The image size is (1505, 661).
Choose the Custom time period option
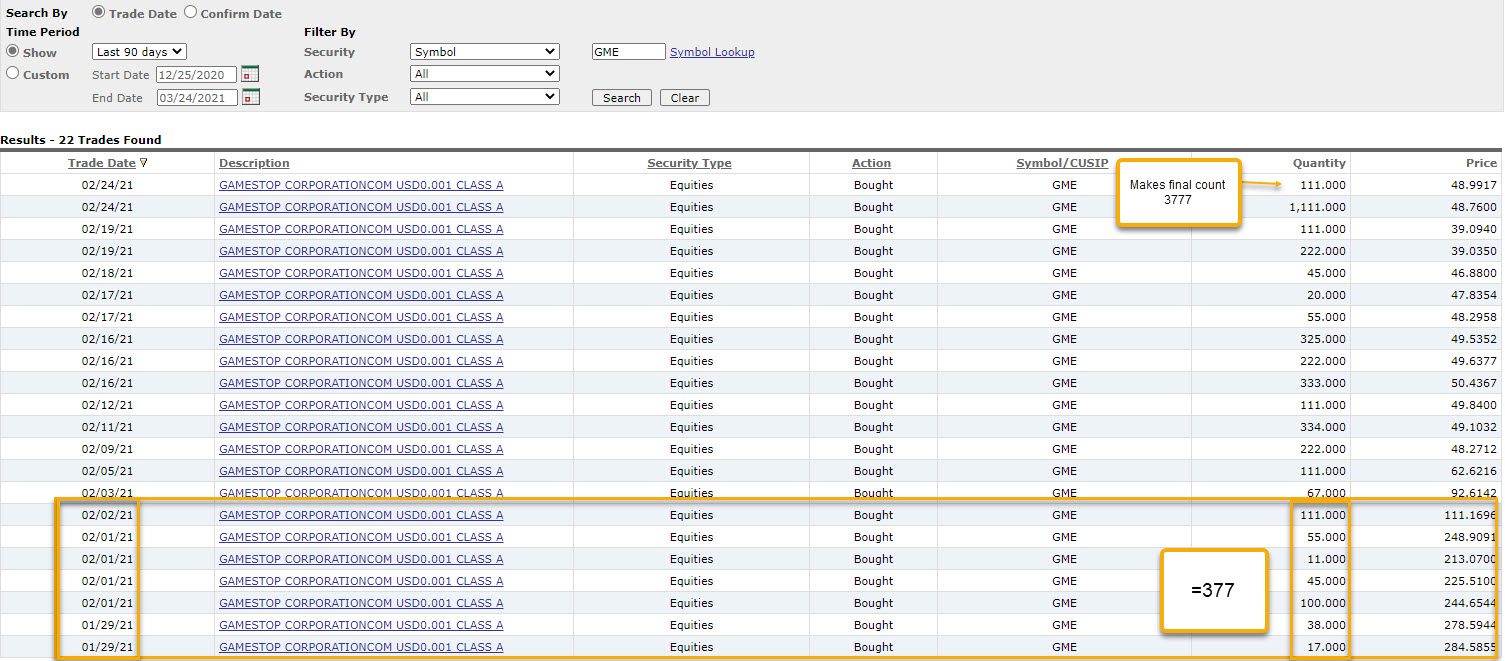tap(13, 73)
